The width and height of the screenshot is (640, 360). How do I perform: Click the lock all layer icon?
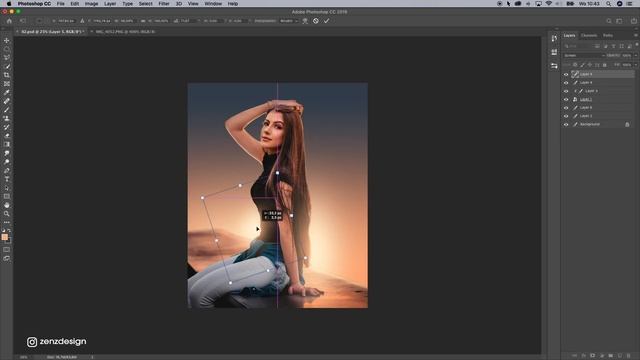604,65
